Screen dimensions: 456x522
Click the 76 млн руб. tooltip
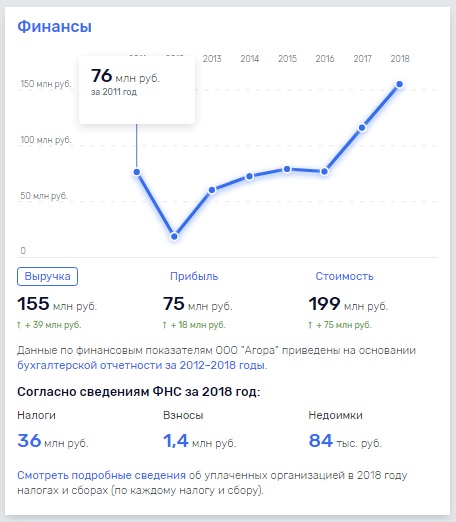[137, 90]
